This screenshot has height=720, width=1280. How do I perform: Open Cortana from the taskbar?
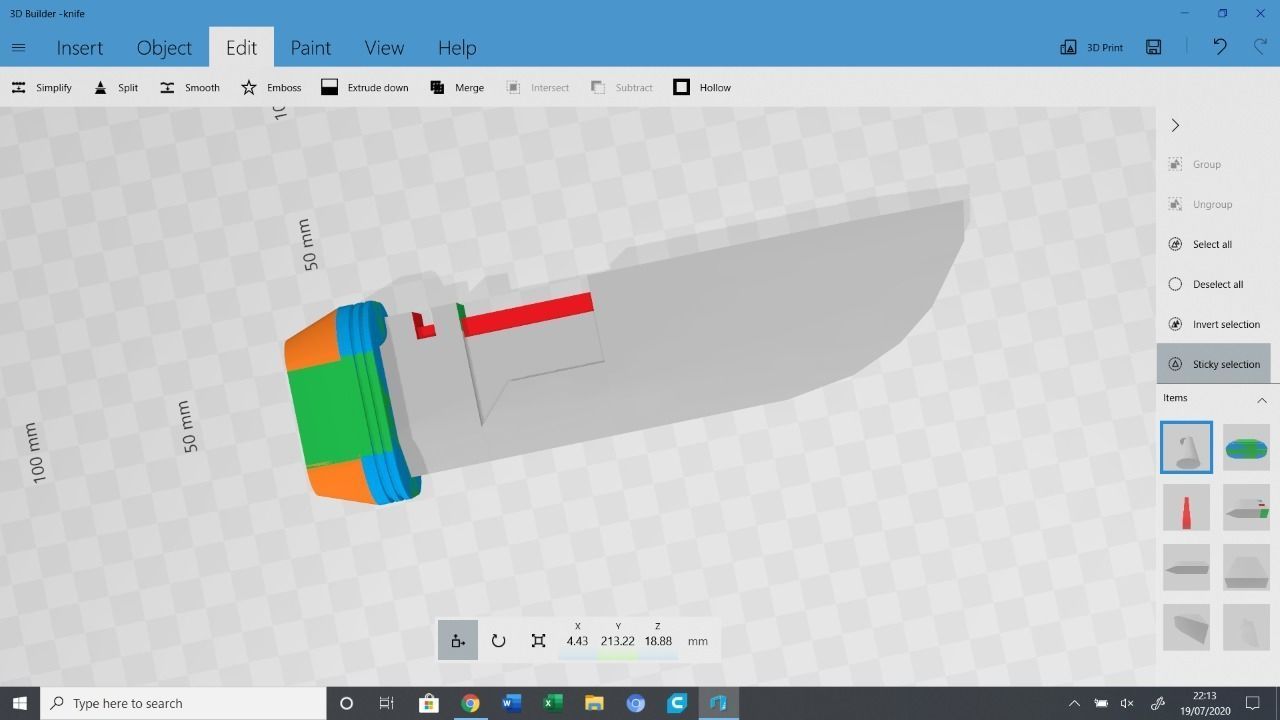click(346, 703)
